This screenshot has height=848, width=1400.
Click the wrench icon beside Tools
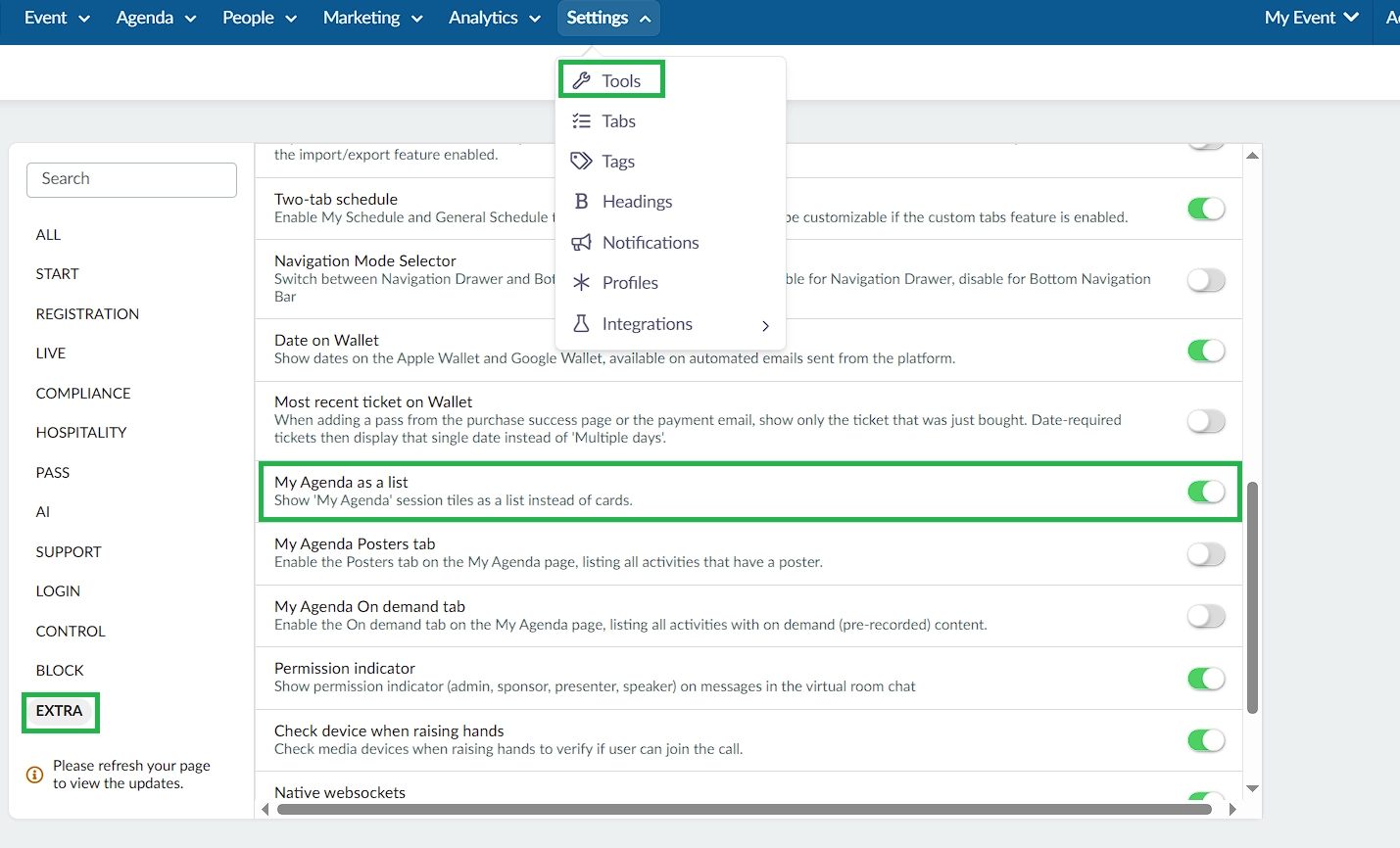click(581, 80)
